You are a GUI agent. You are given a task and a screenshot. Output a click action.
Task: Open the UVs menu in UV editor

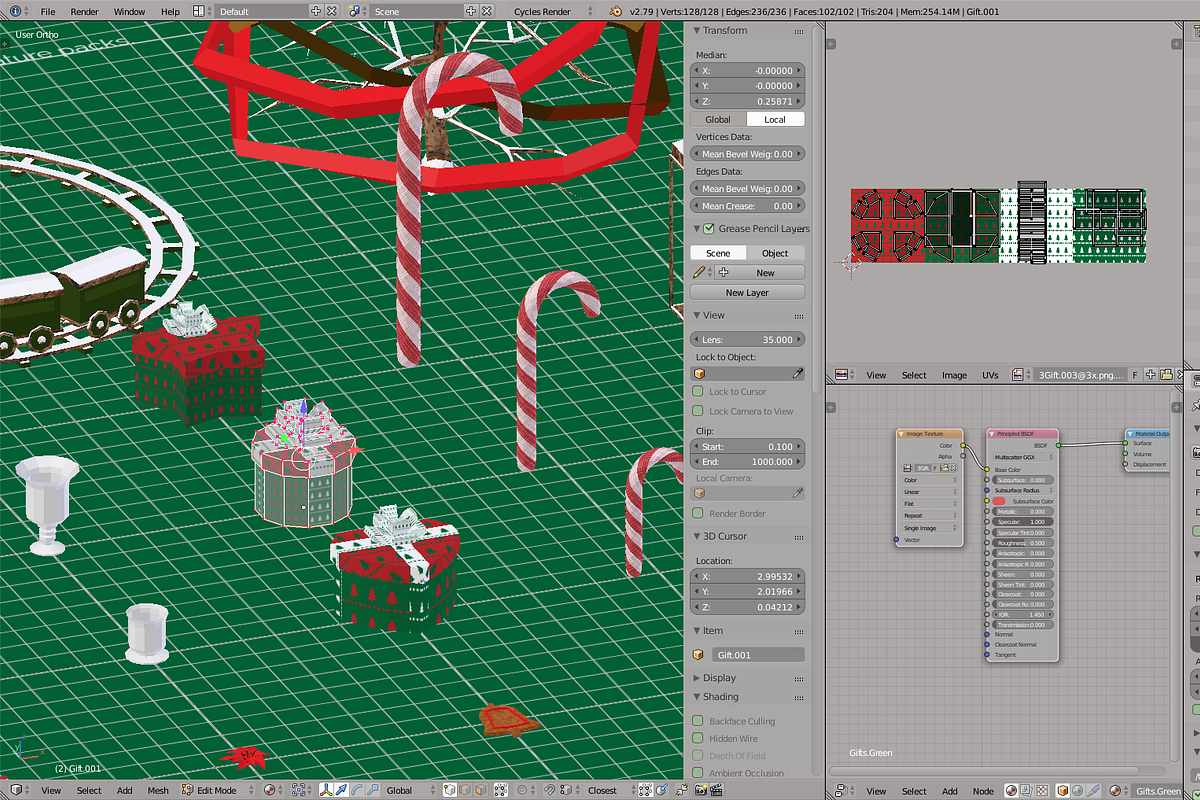tap(990, 375)
